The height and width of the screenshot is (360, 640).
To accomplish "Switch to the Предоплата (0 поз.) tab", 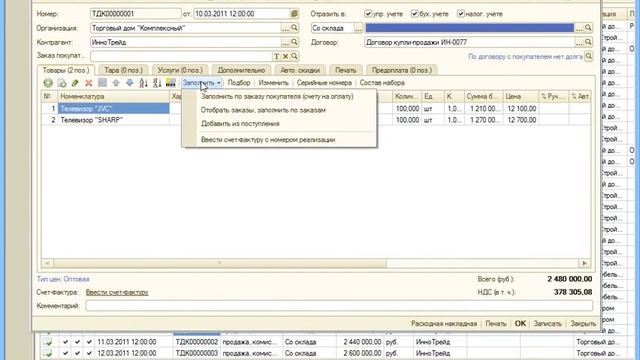I will point(402,70).
